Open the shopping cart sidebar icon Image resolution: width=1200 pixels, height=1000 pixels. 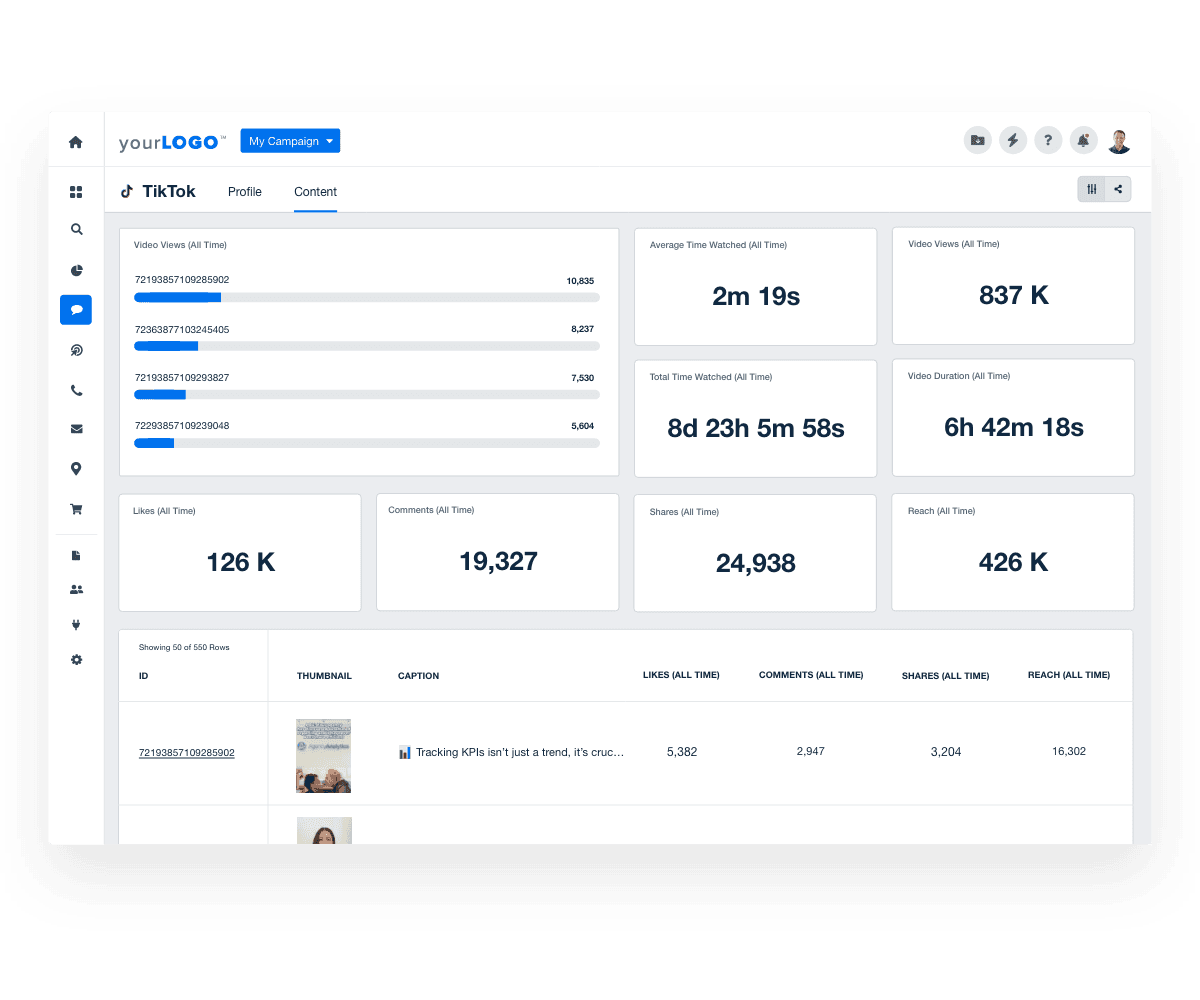pos(76,509)
